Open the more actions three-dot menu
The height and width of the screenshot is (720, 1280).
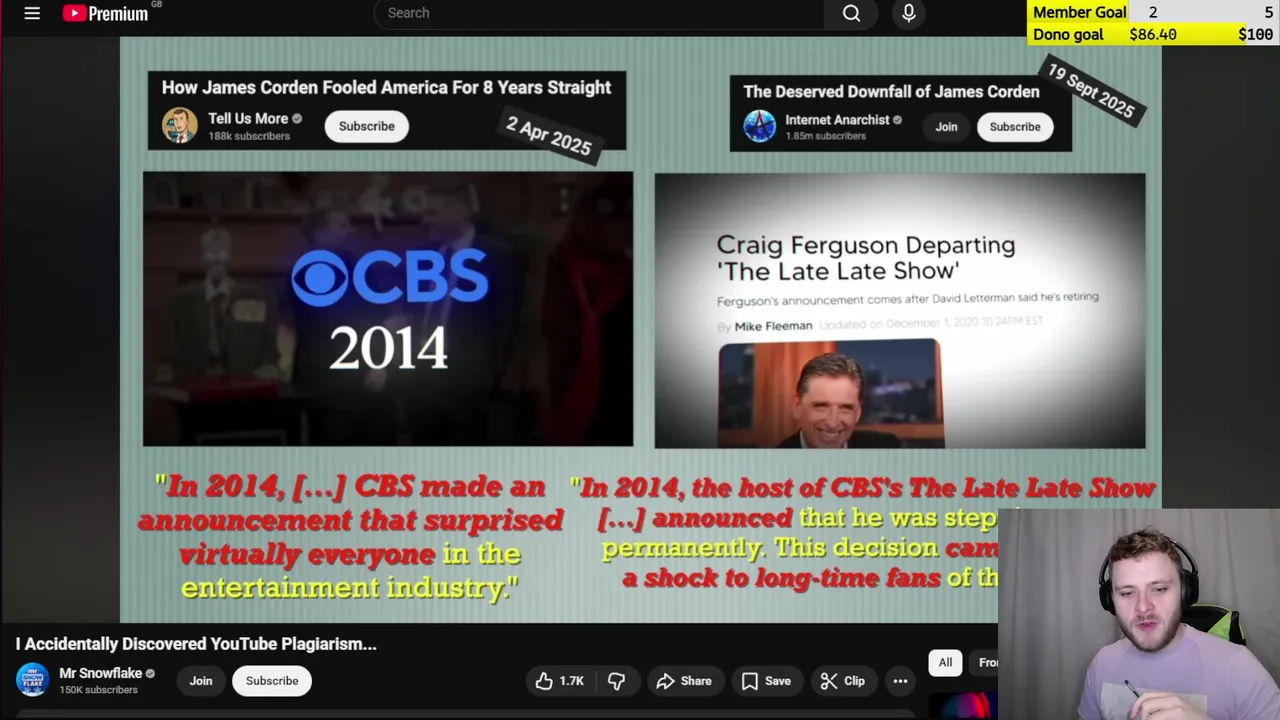(900, 681)
